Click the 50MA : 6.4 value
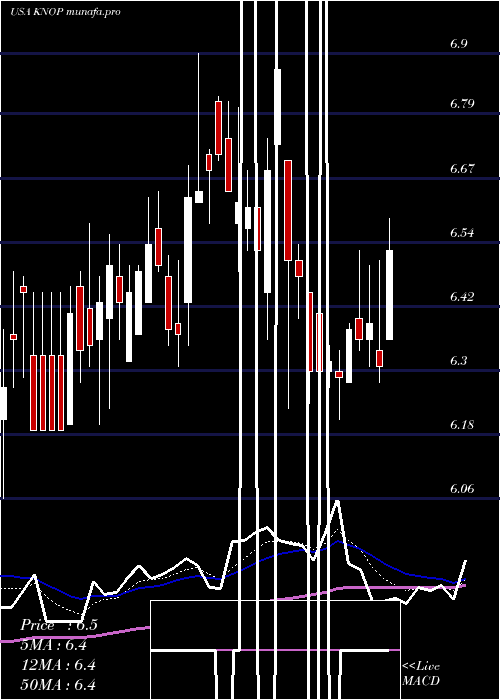This screenshot has width=500, height=700. [x=58, y=685]
